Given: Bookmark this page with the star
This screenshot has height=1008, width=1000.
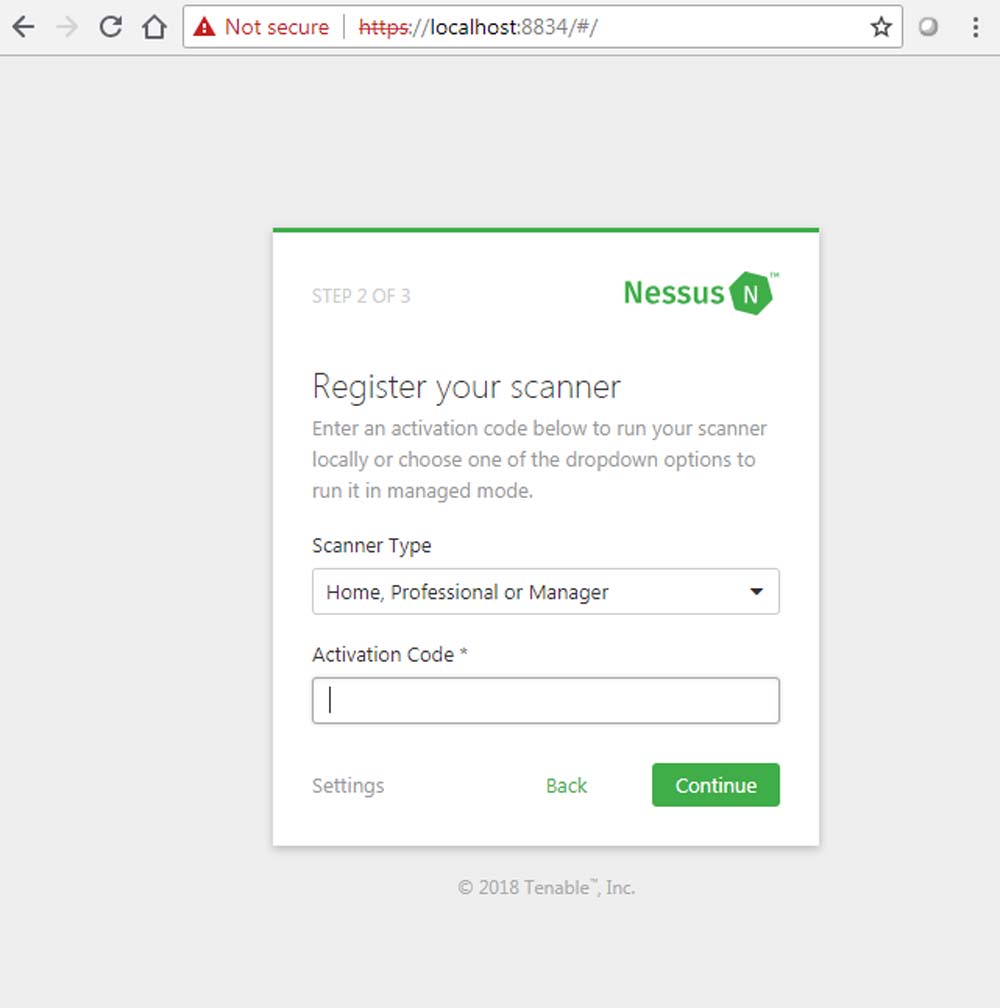Looking at the screenshot, I should coord(880,27).
